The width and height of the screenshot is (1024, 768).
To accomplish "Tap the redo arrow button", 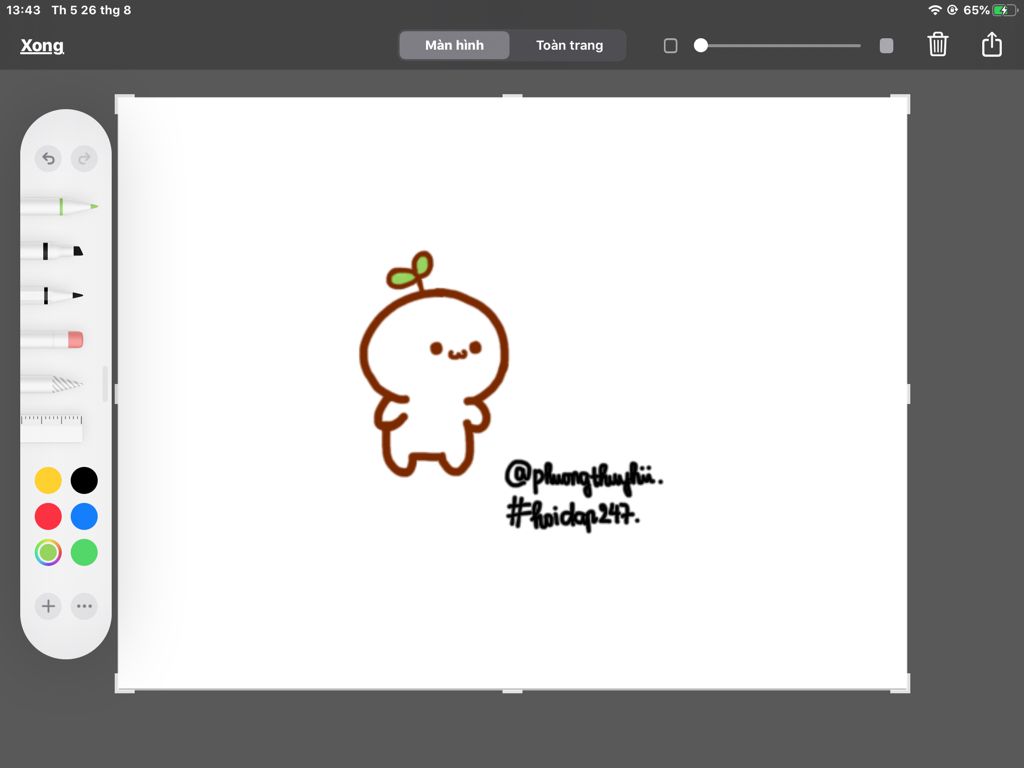I will coord(84,159).
